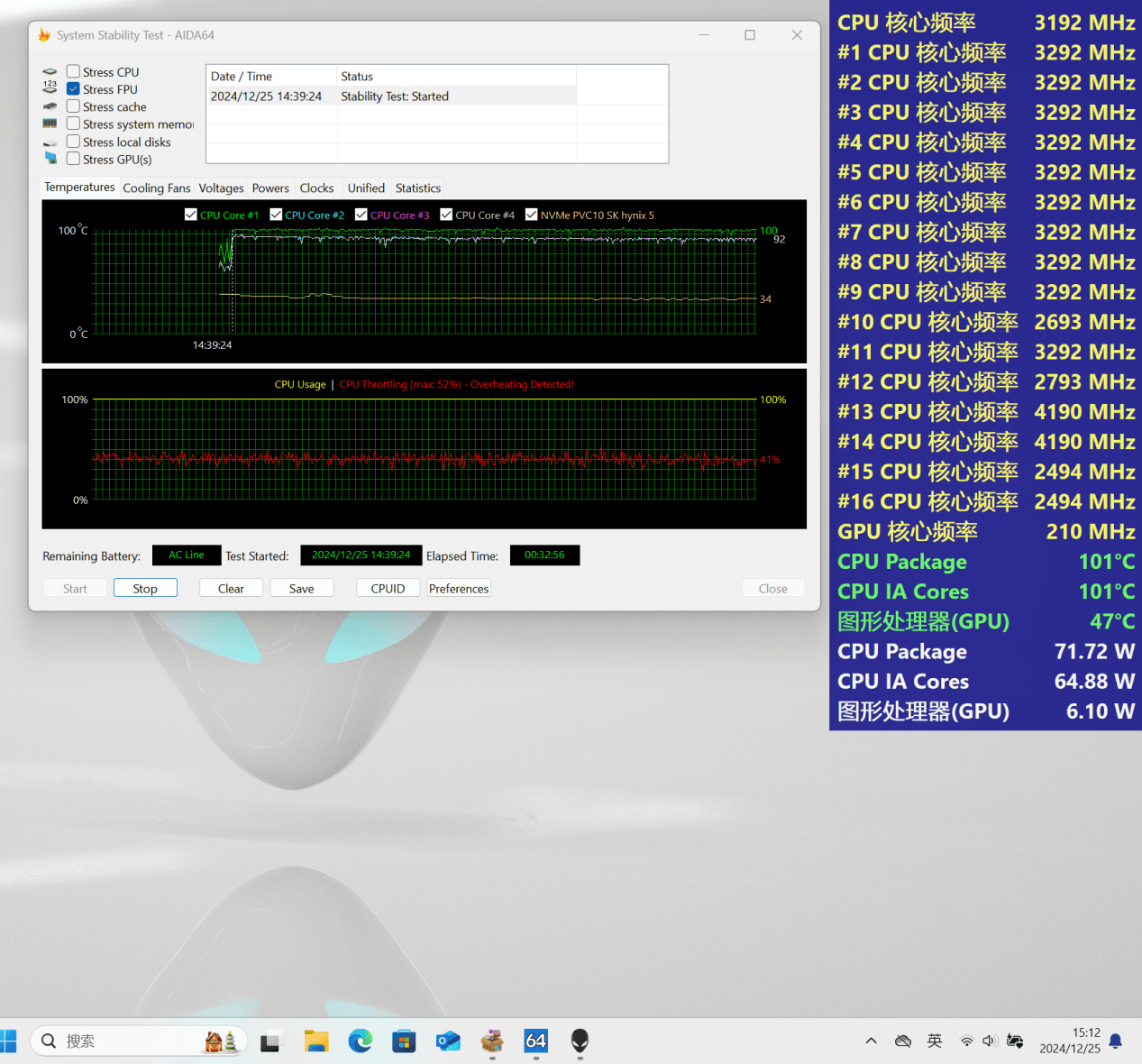Open File Explorer from the taskbar
This screenshot has width=1142, height=1064.
pyautogui.click(x=316, y=1041)
